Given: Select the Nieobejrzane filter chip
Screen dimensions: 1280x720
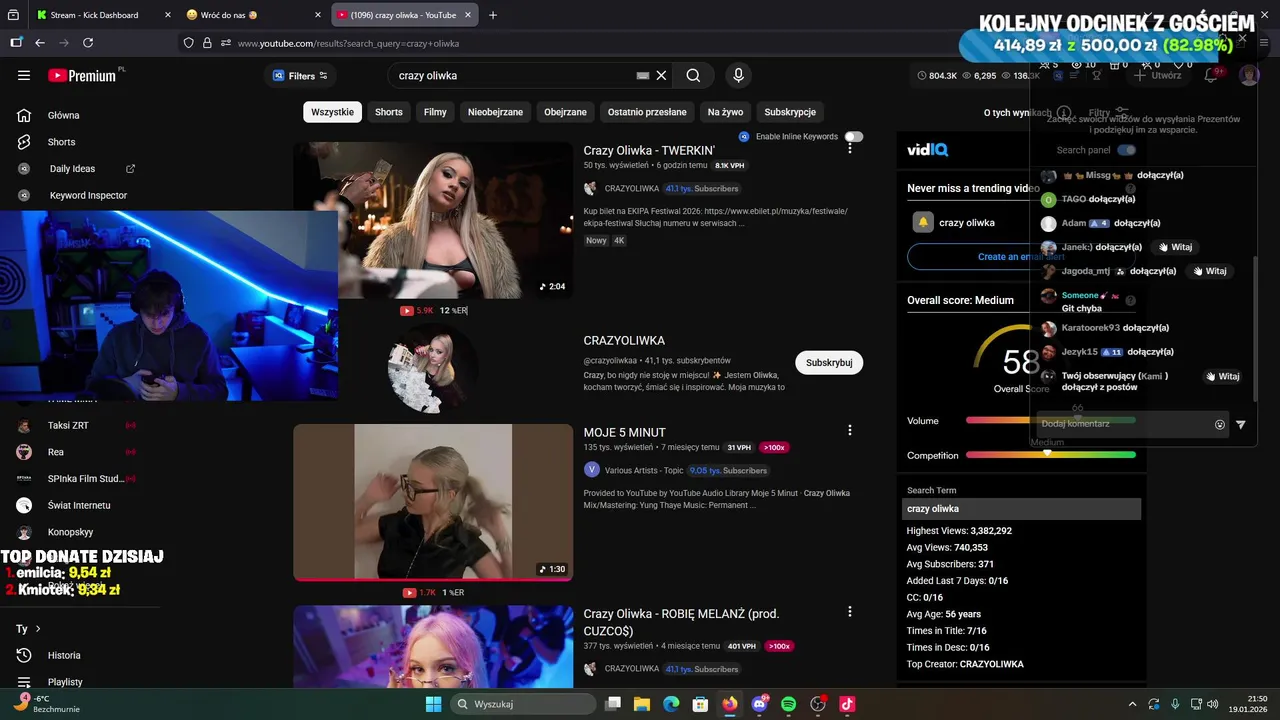Looking at the screenshot, I should click(495, 112).
